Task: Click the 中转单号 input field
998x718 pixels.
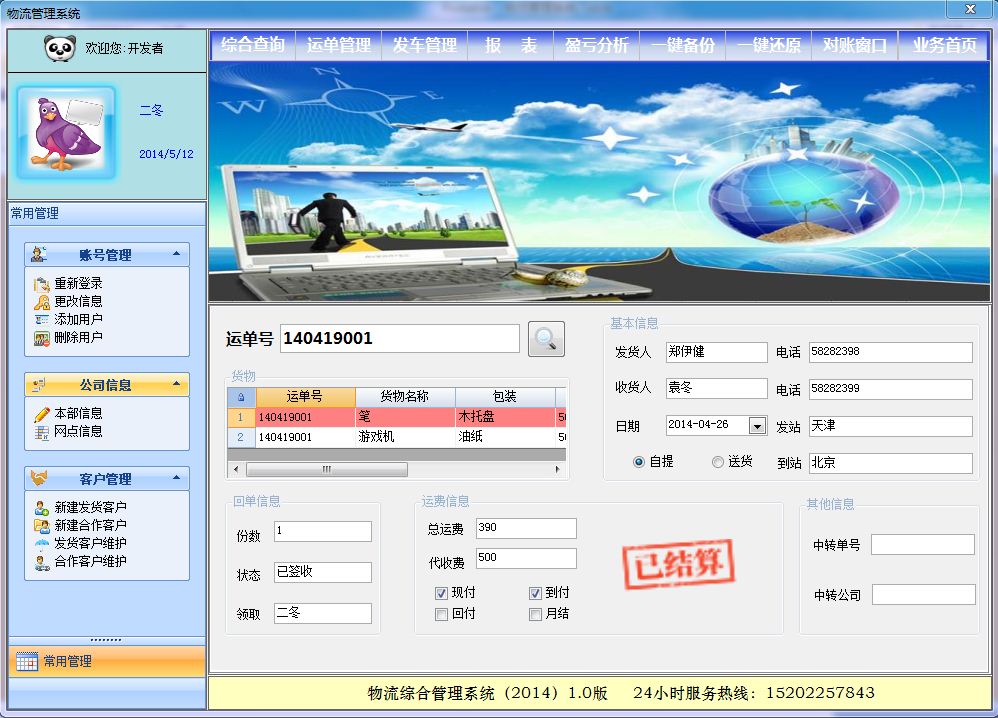Action: click(922, 545)
